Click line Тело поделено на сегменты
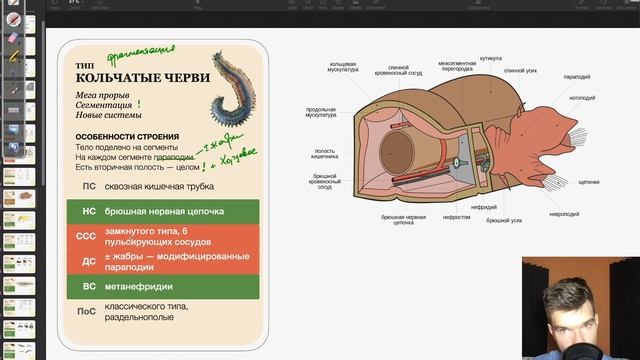The width and height of the screenshot is (640, 360). pos(126,147)
